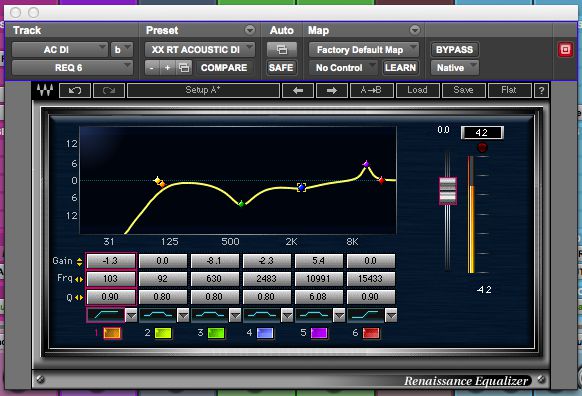582x396 pixels.
Task: Click the peak level readout box
Action: pyautogui.click(x=482, y=132)
